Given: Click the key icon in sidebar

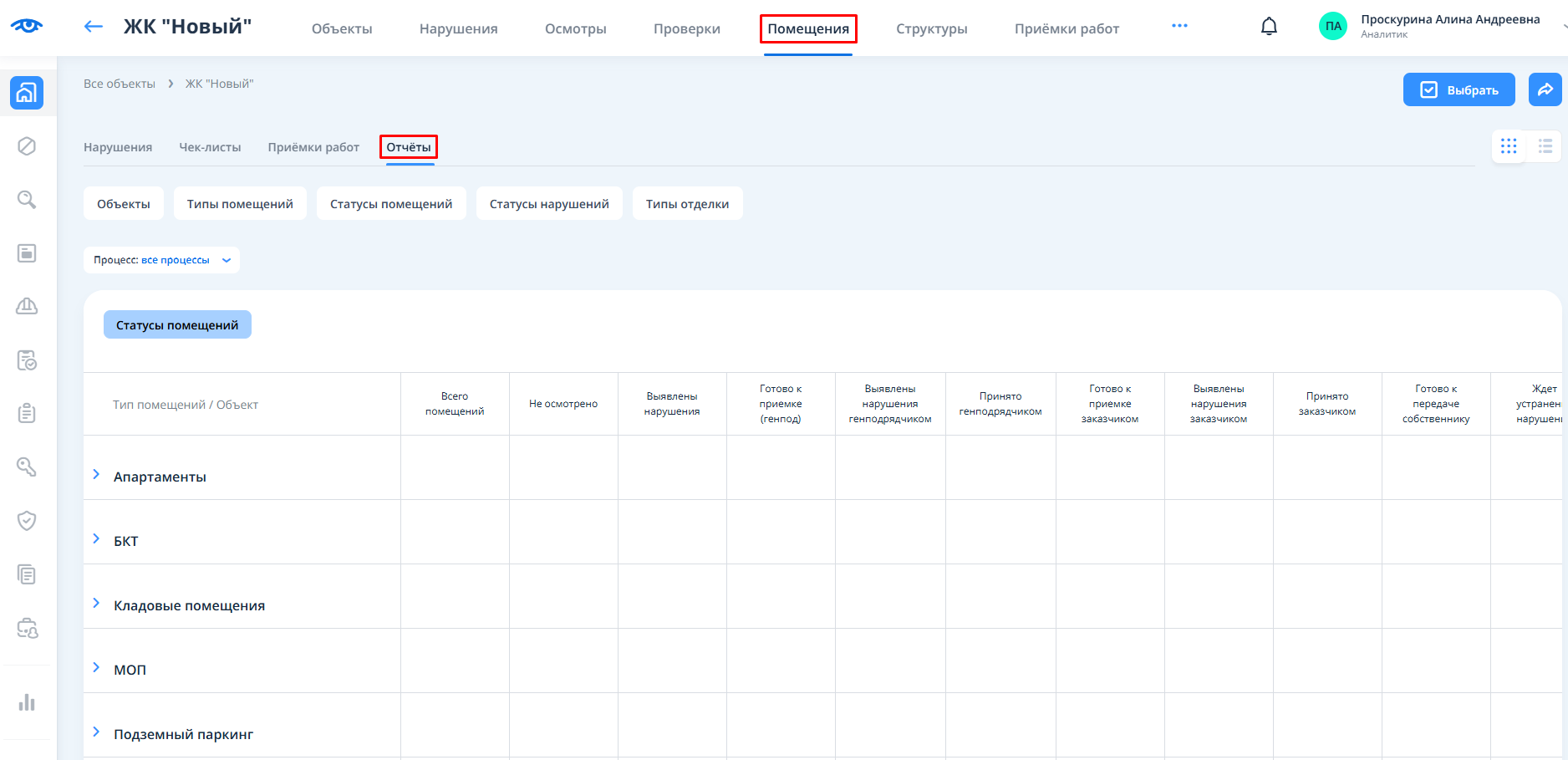Looking at the screenshot, I should click(x=27, y=467).
